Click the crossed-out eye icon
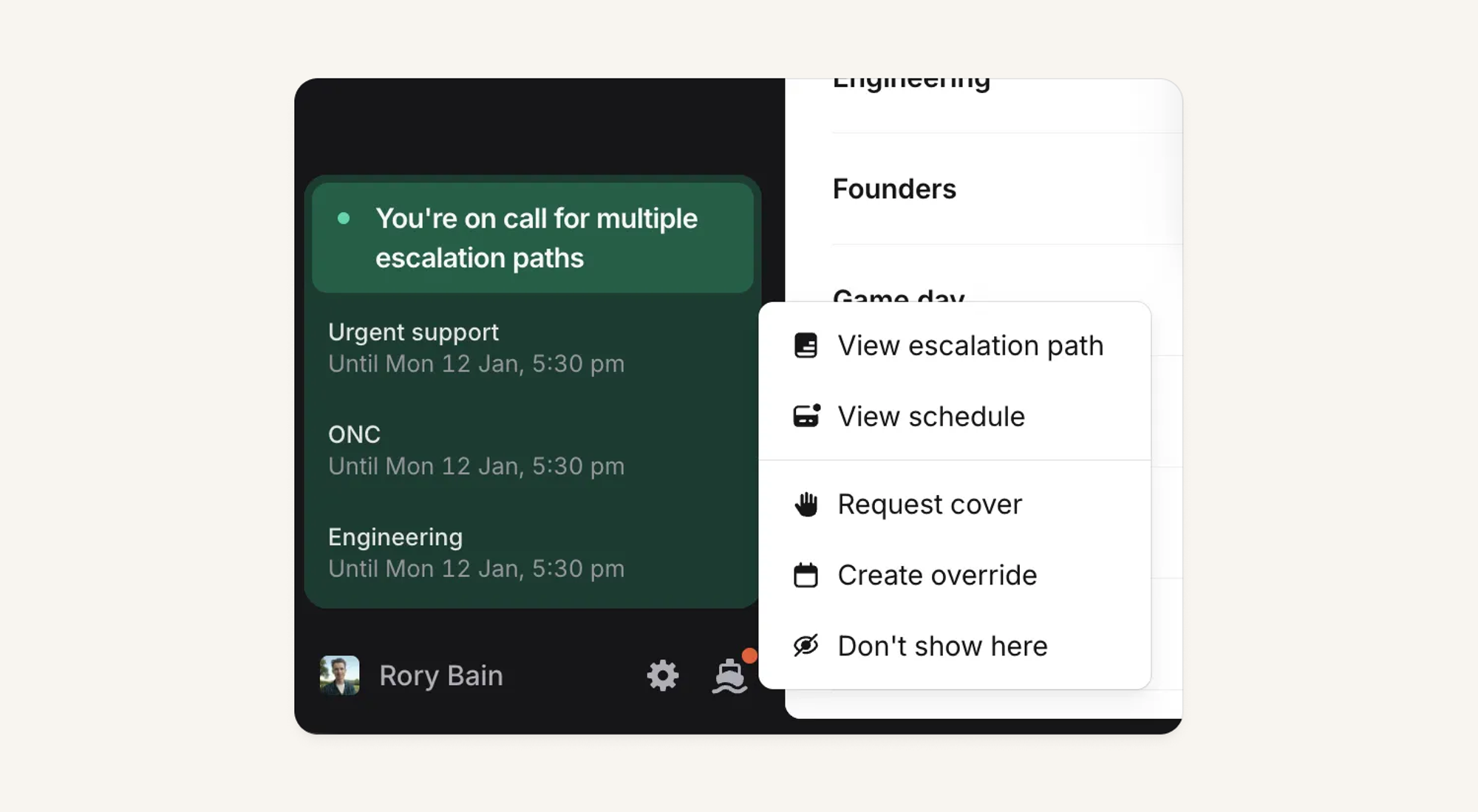Image resolution: width=1478 pixels, height=812 pixels. (806, 646)
